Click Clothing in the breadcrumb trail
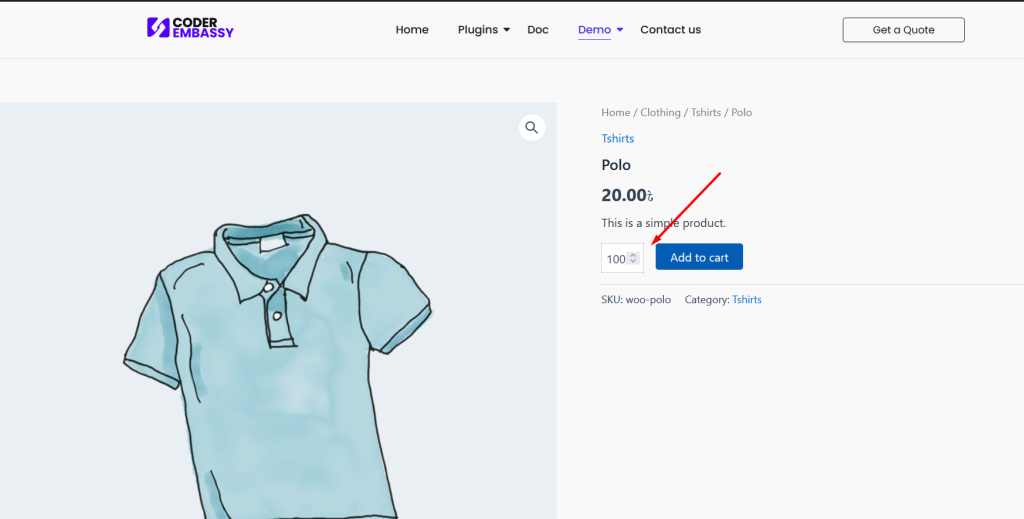1024x519 pixels. pos(660,113)
